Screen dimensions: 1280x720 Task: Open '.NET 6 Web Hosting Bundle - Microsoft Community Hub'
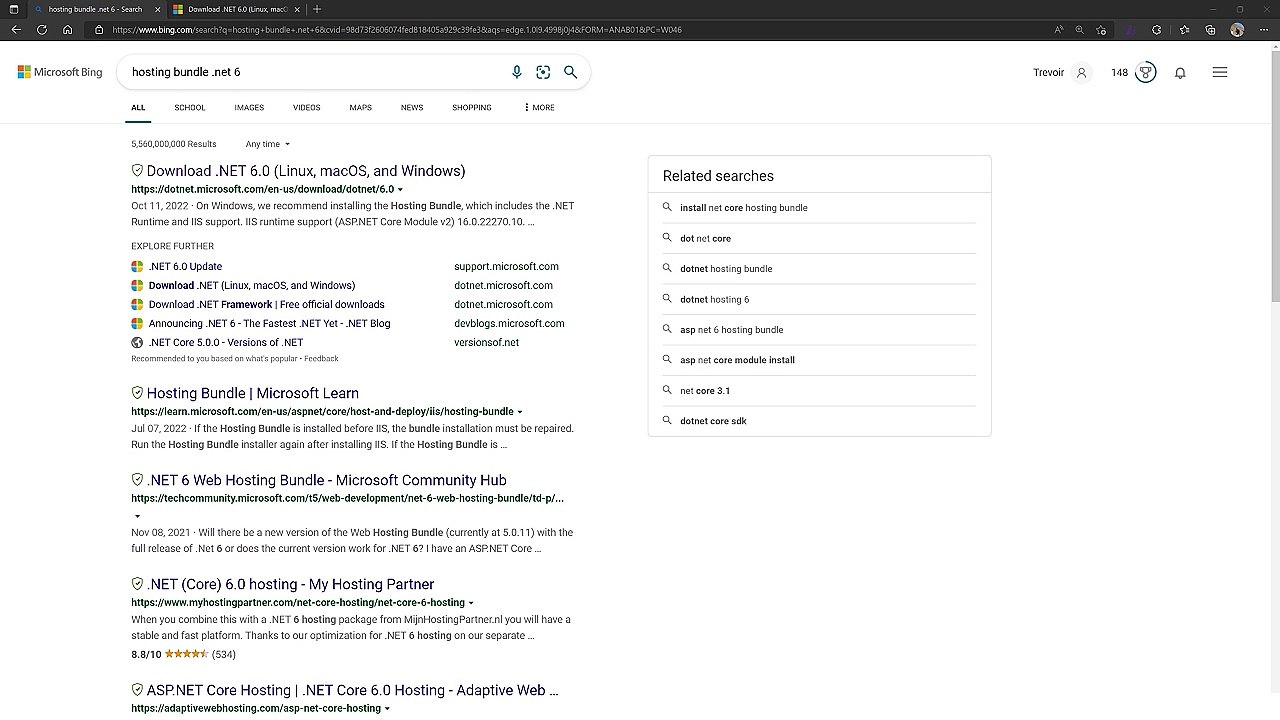[327, 480]
